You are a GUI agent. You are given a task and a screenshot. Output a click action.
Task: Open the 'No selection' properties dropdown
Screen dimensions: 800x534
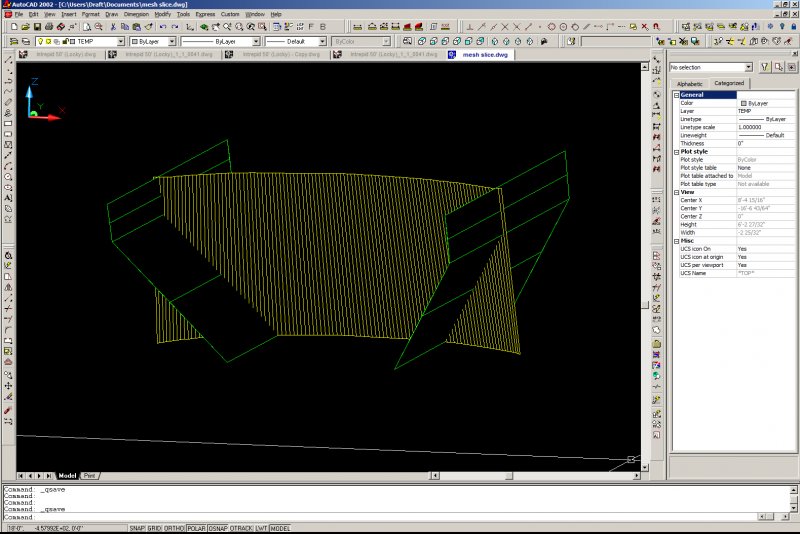[750, 67]
